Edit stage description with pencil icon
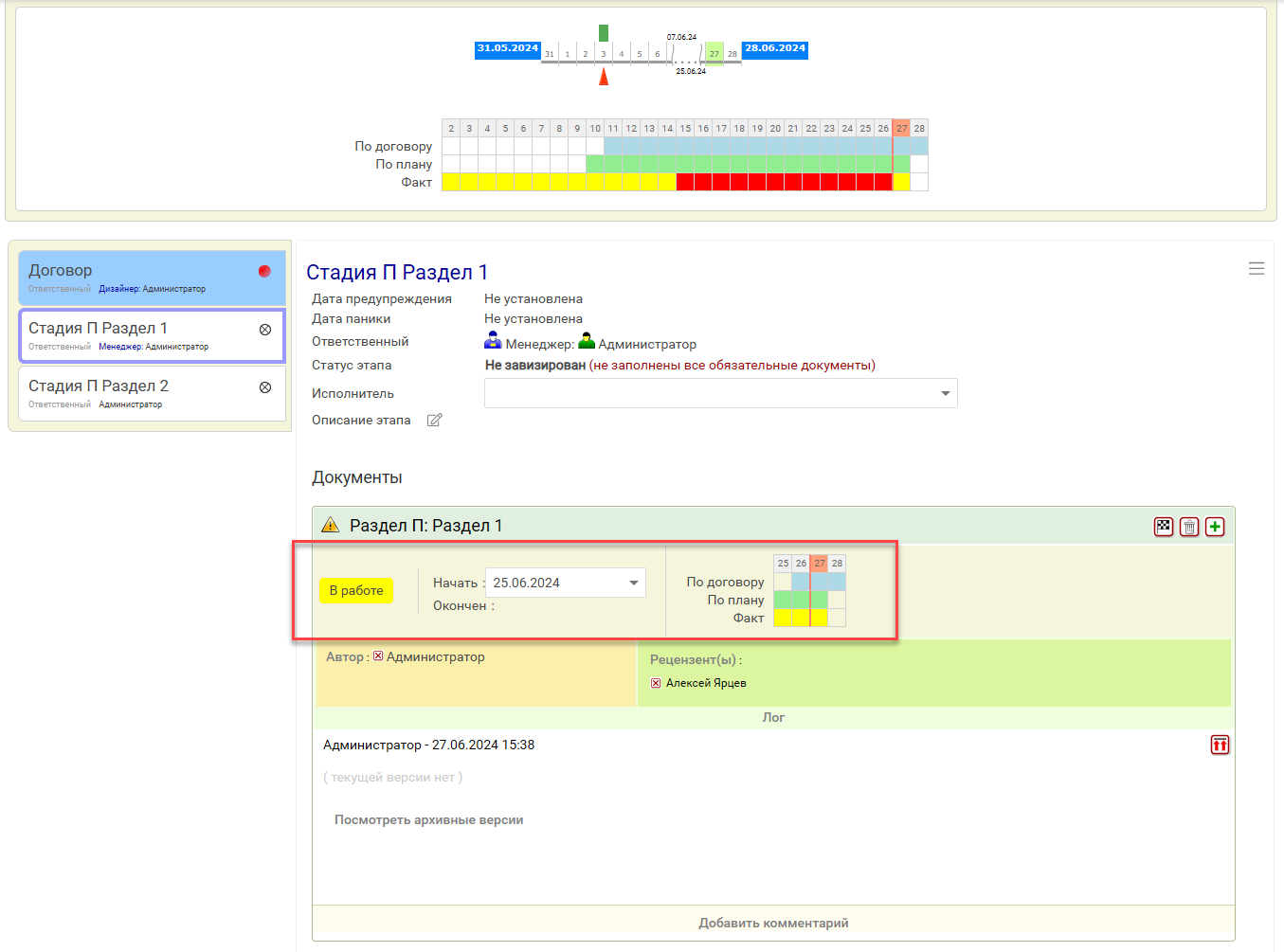Viewport: 1284px width, 952px height. coord(434,420)
